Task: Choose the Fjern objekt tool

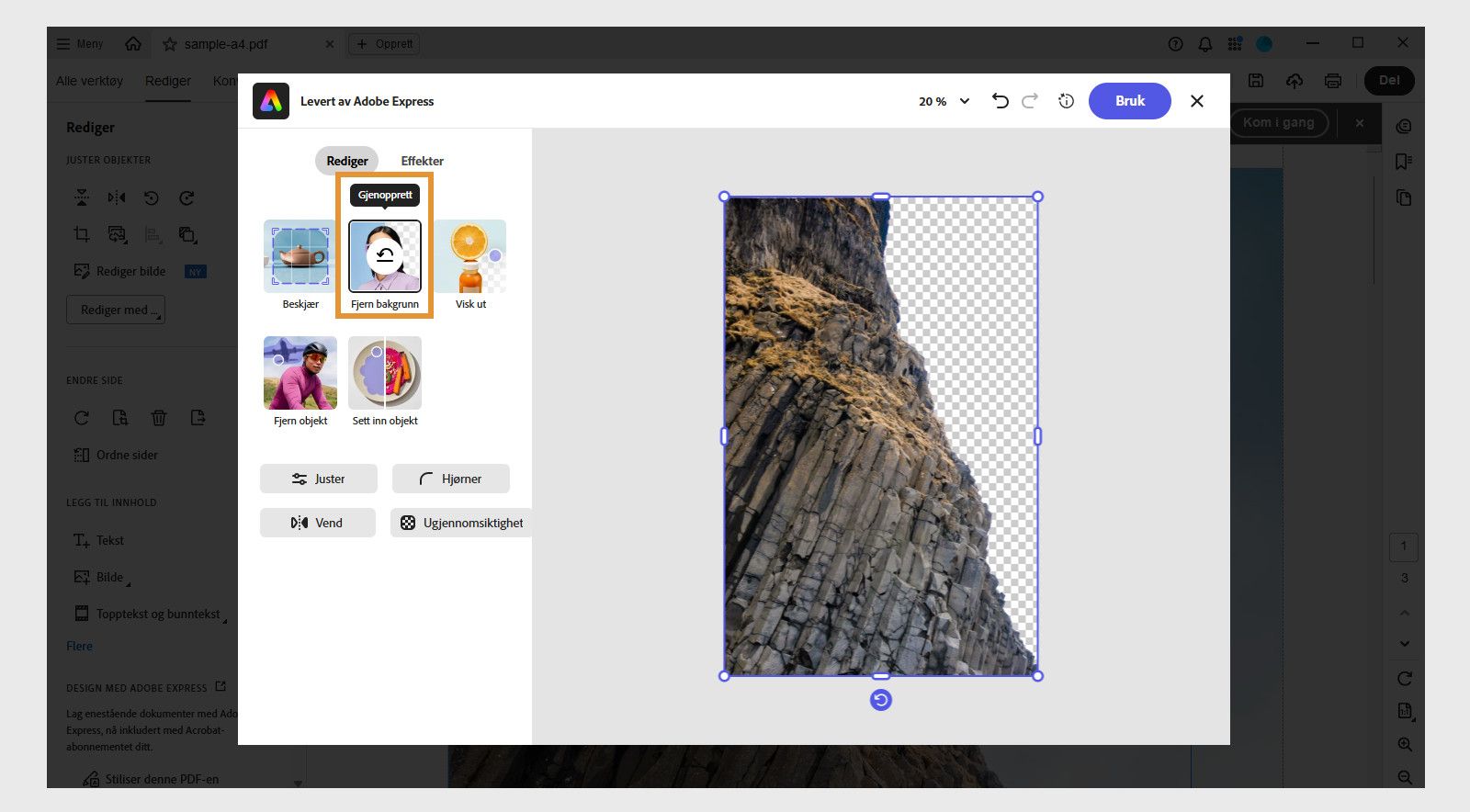Action: [x=300, y=373]
